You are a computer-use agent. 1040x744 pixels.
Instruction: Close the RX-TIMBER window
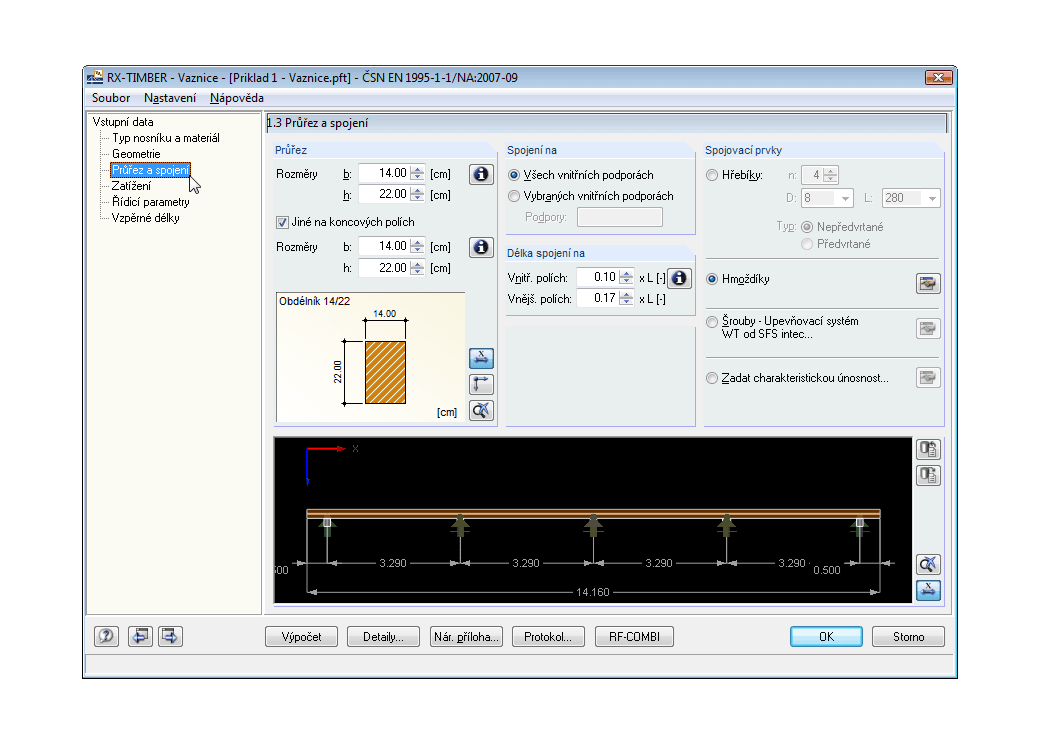[938, 78]
